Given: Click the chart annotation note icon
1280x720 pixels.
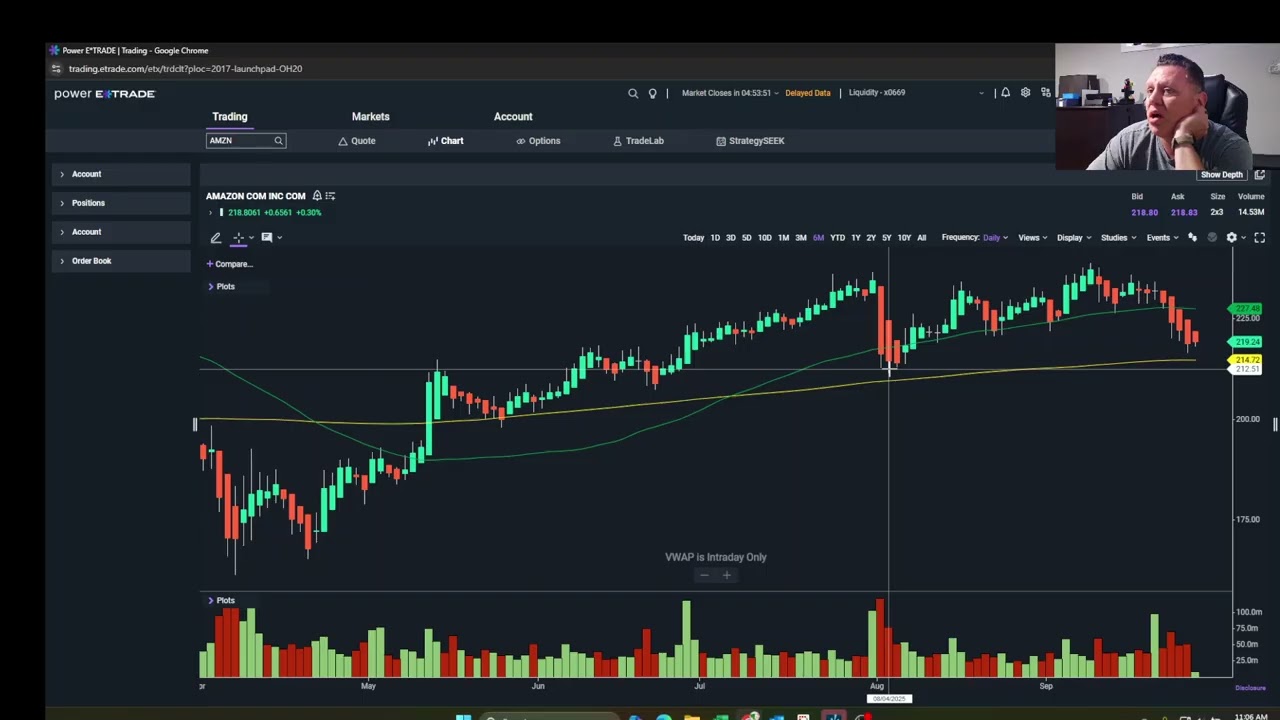Looking at the screenshot, I should (x=267, y=238).
